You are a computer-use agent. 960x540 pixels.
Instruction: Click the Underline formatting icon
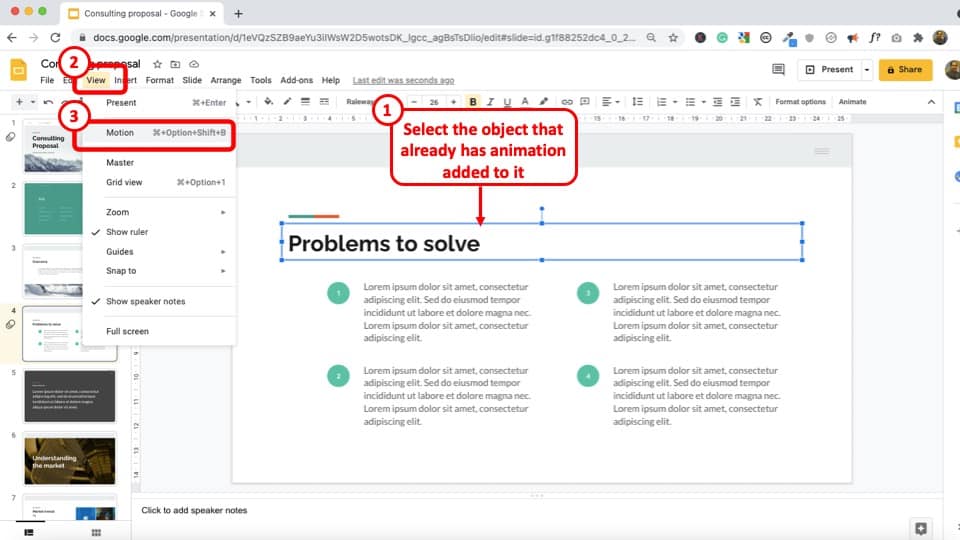[507, 102]
